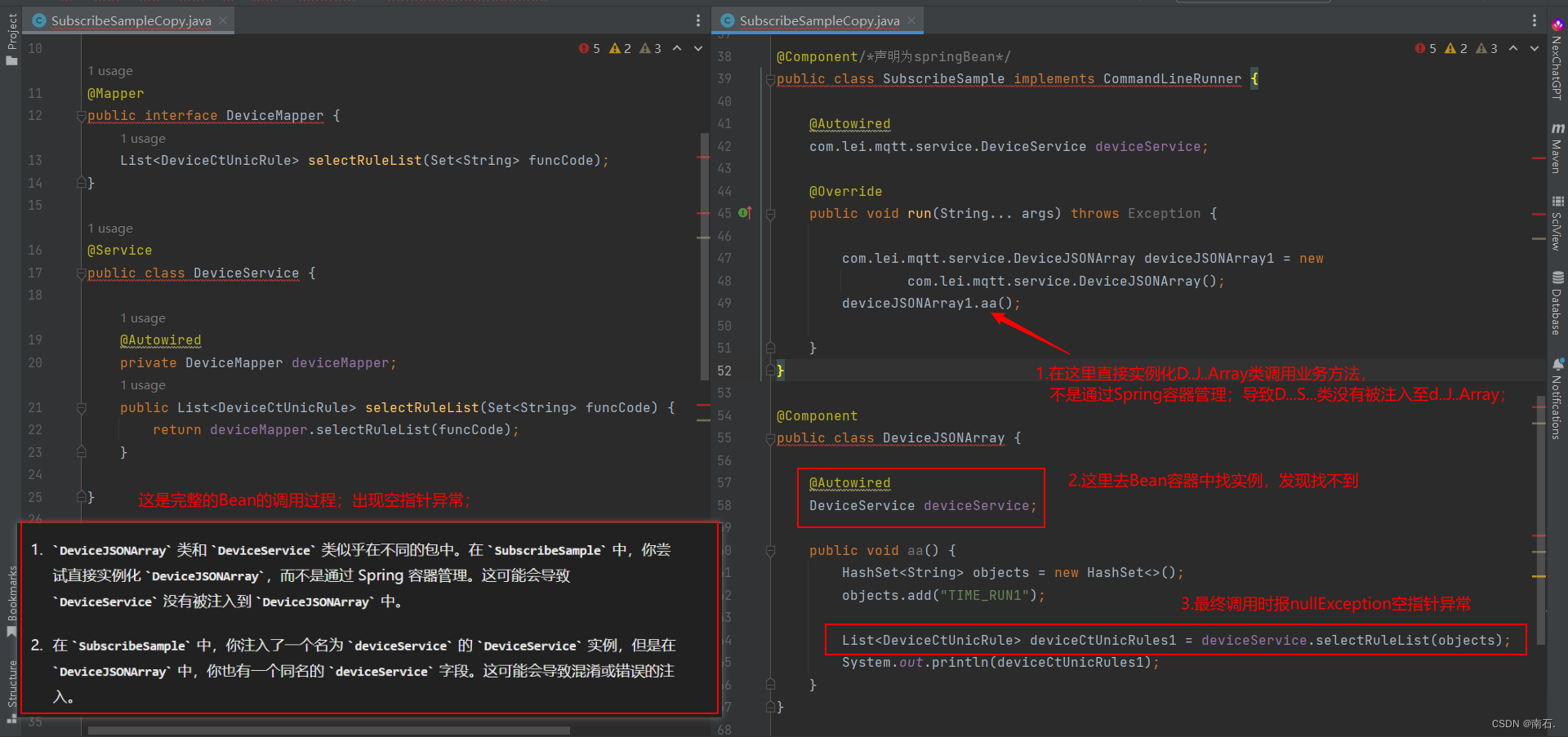Open the Maven tool window
1568x737 pixels.
1557,148
